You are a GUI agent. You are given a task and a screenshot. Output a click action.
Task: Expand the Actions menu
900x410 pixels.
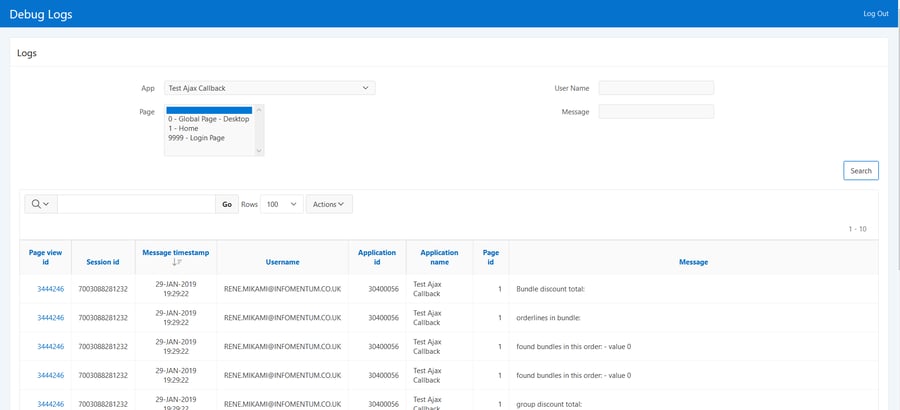click(x=328, y=204)
